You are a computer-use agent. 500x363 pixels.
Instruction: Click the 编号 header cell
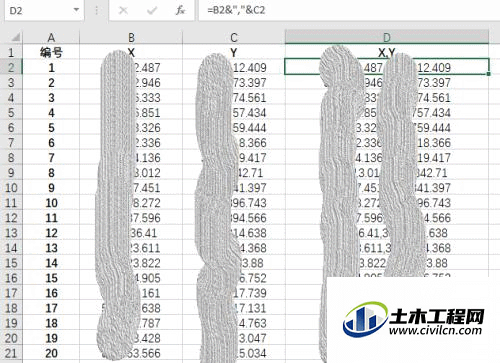tap(51, 52)
